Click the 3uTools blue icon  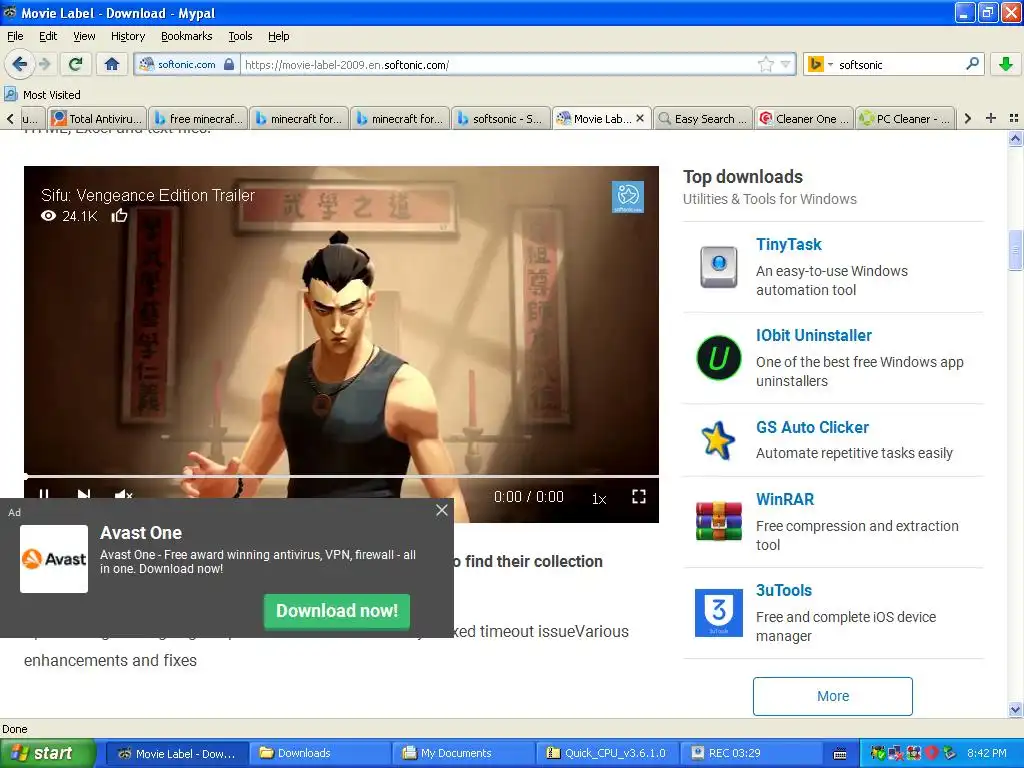(718, 613)
